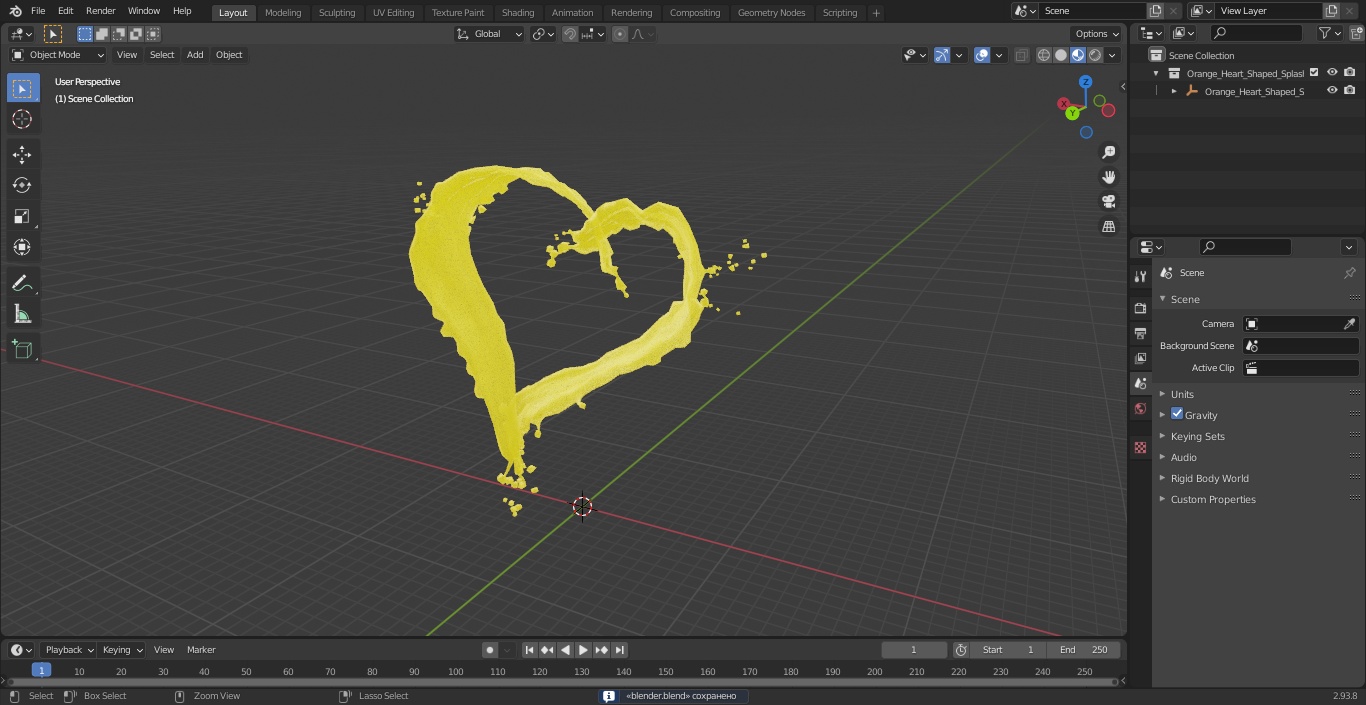Open Object Mode dropdown
Viewport: 1366px width, 705px height.
[58, 55]
